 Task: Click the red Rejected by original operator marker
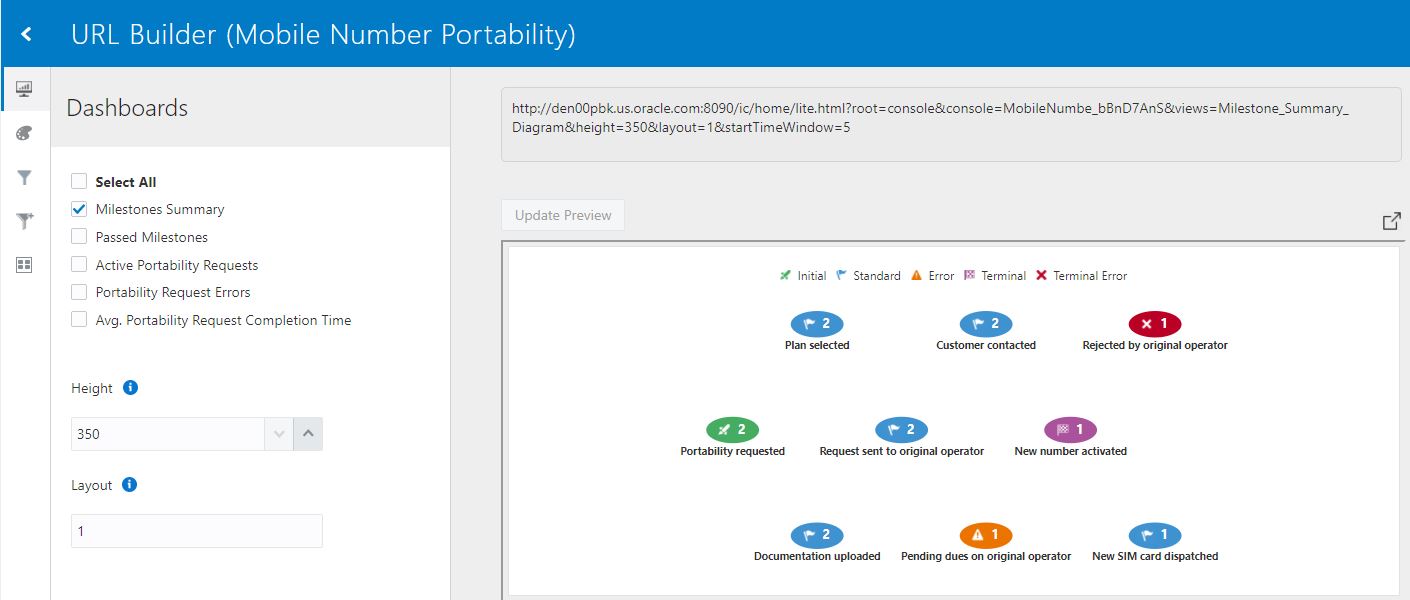pos(1154,323)
